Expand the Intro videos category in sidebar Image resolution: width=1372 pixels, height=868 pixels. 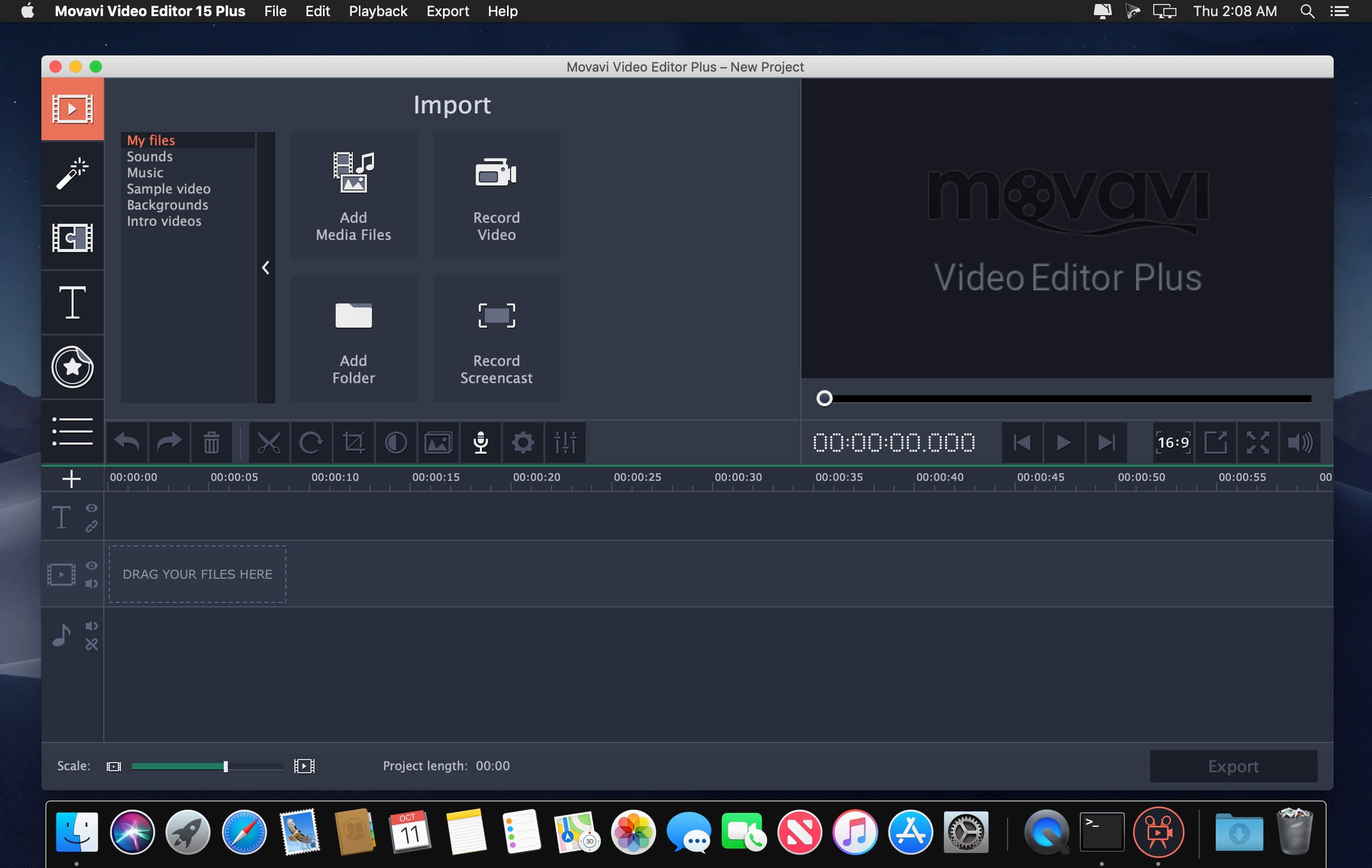point(163,219)
